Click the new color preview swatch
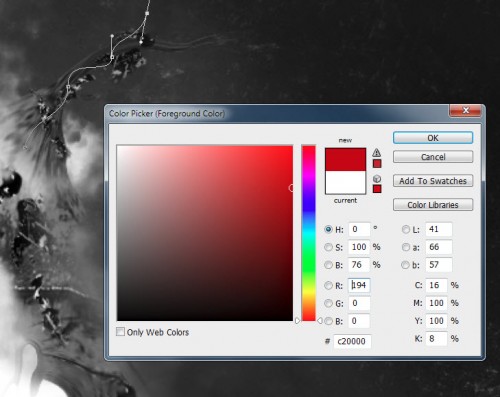The width and height of the screenshot is (500, 397). point(345,160)
